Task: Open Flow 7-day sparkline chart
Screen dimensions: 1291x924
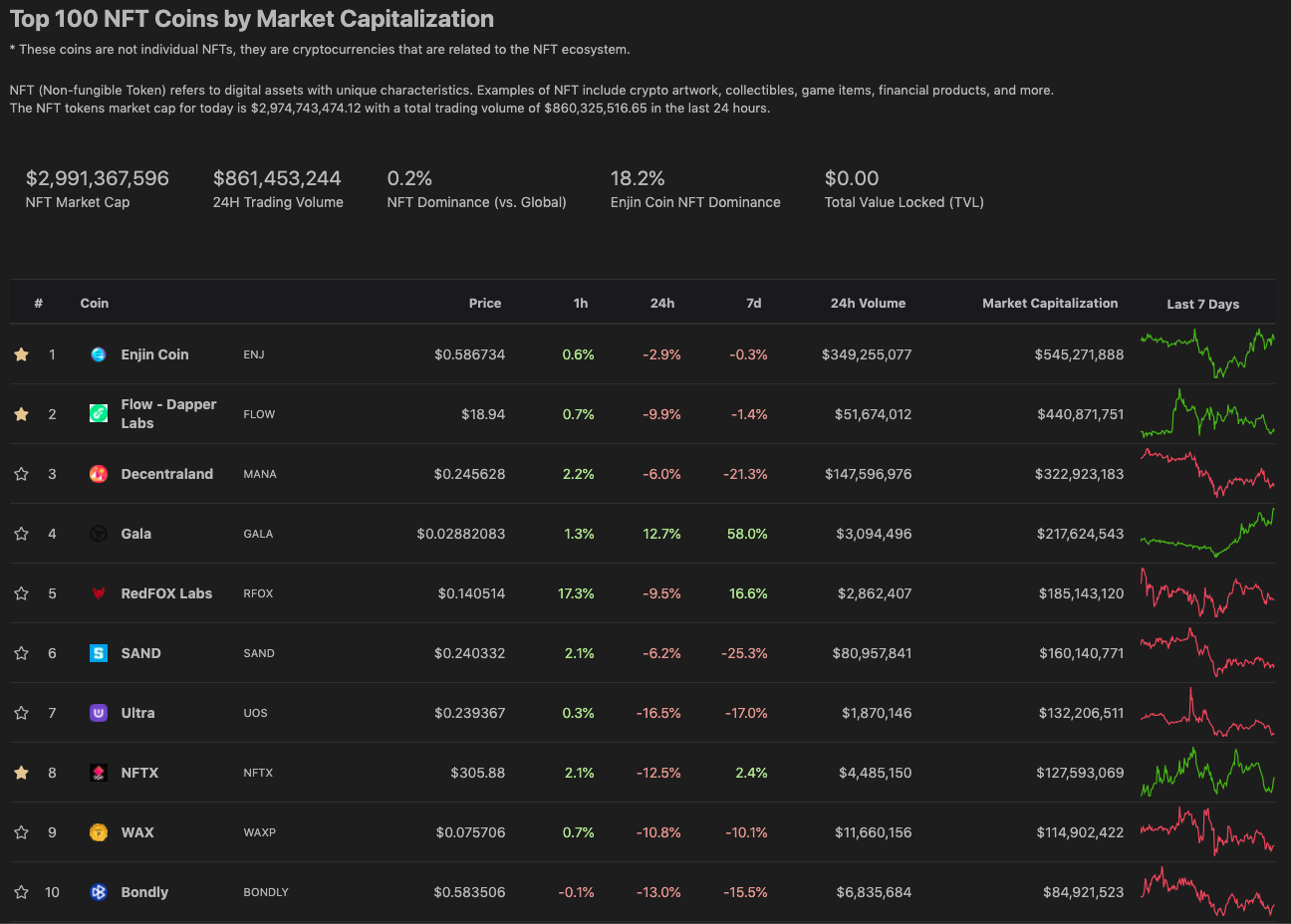Action: pyautogui.click(x=1207, y=413)
